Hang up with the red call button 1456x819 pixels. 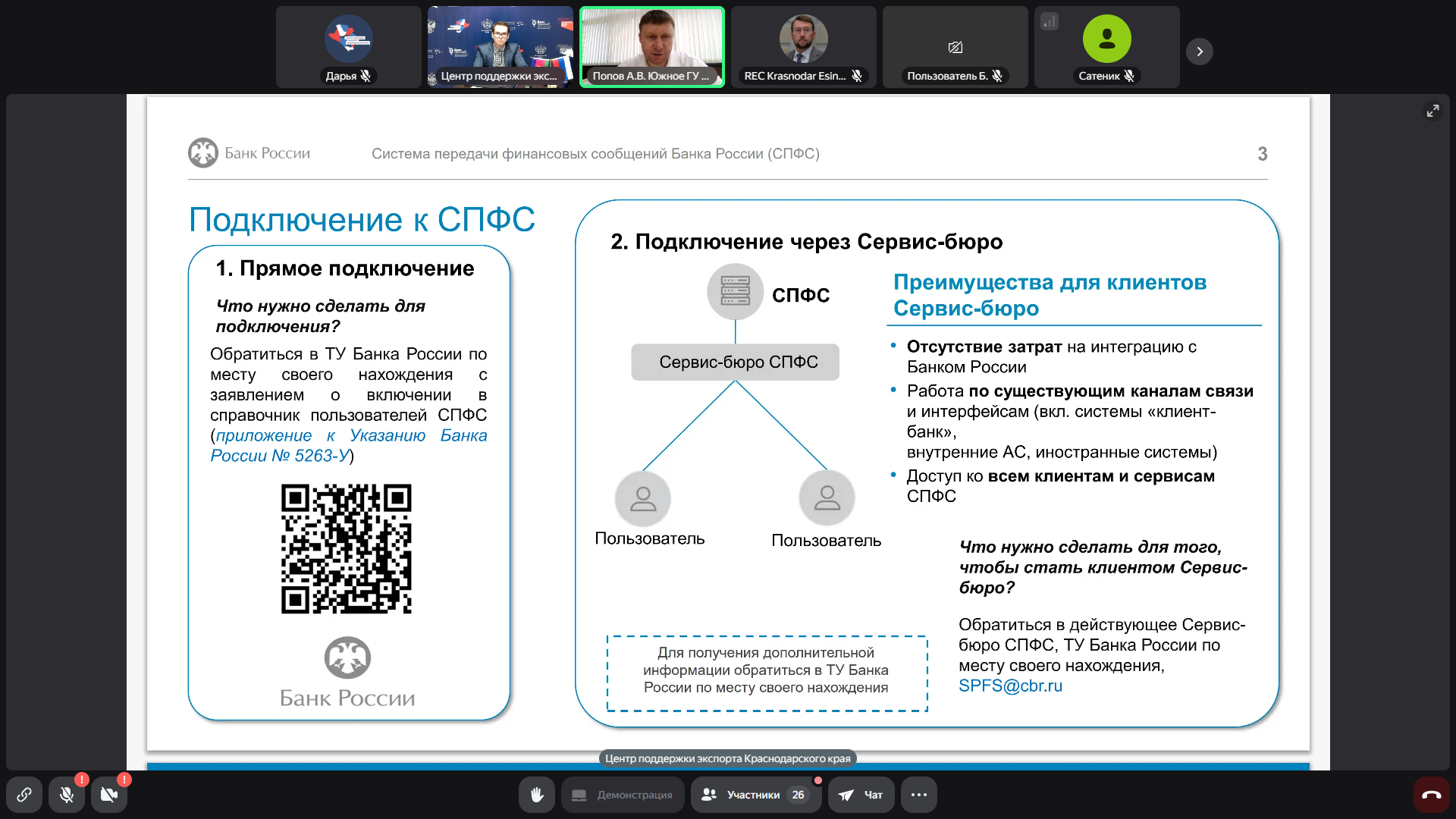click(x=1431, y=795)
